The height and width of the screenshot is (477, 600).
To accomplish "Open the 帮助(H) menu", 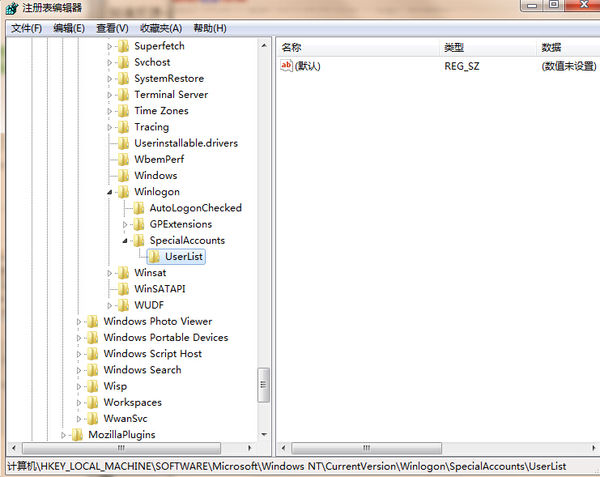I will pos(210,28).
